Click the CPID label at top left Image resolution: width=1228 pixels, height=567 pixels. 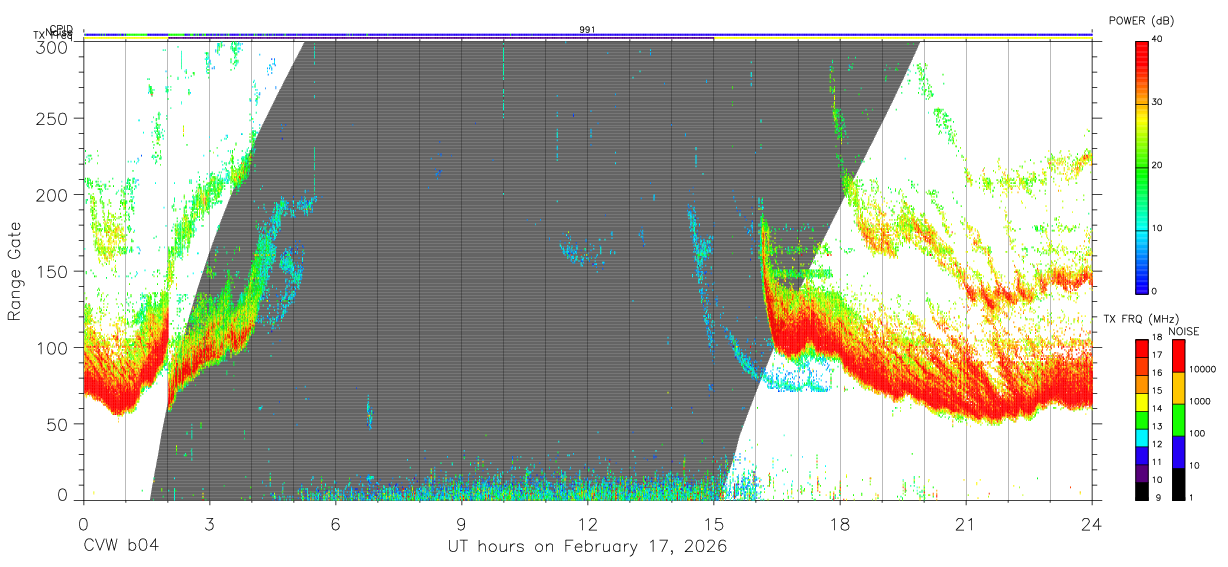pyautogui.click(x=60, y=29)
